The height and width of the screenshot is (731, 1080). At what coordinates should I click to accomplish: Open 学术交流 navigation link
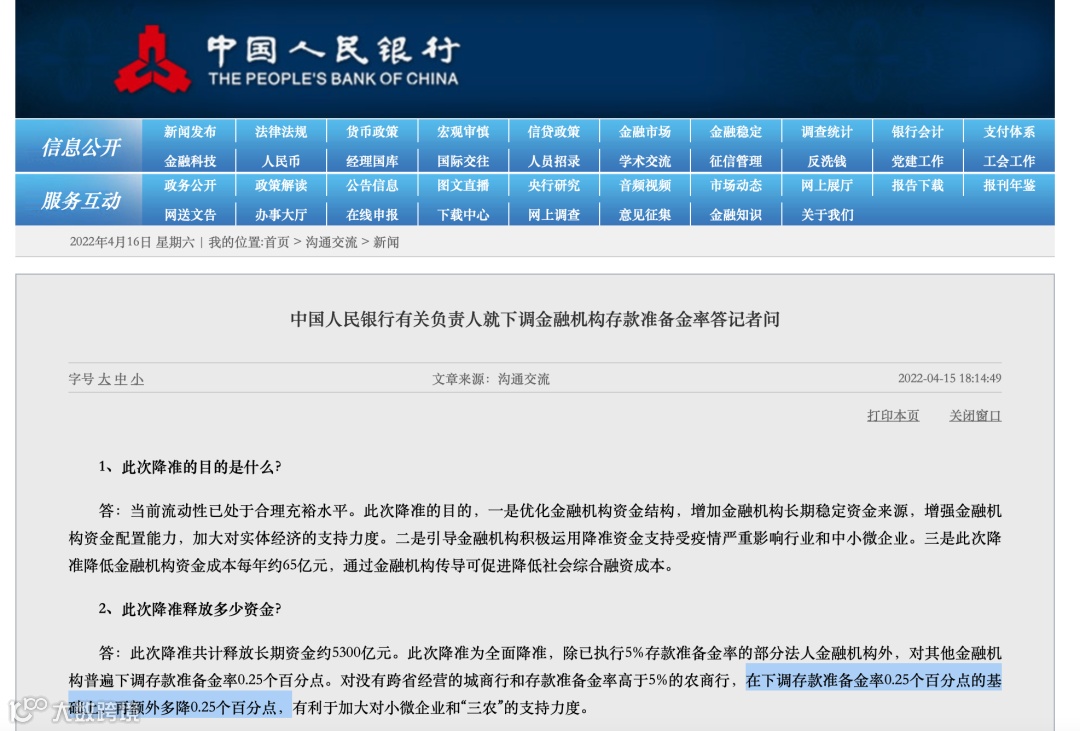pyautogui.click(x=645, y=161)
